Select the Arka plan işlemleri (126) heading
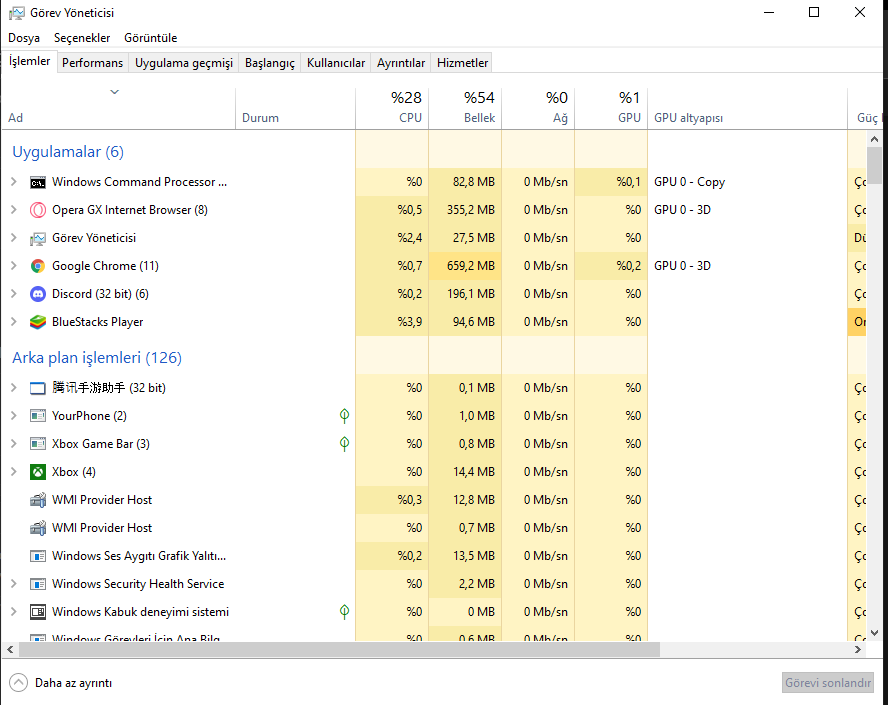 pyautogui.click(x=97, y=358)
